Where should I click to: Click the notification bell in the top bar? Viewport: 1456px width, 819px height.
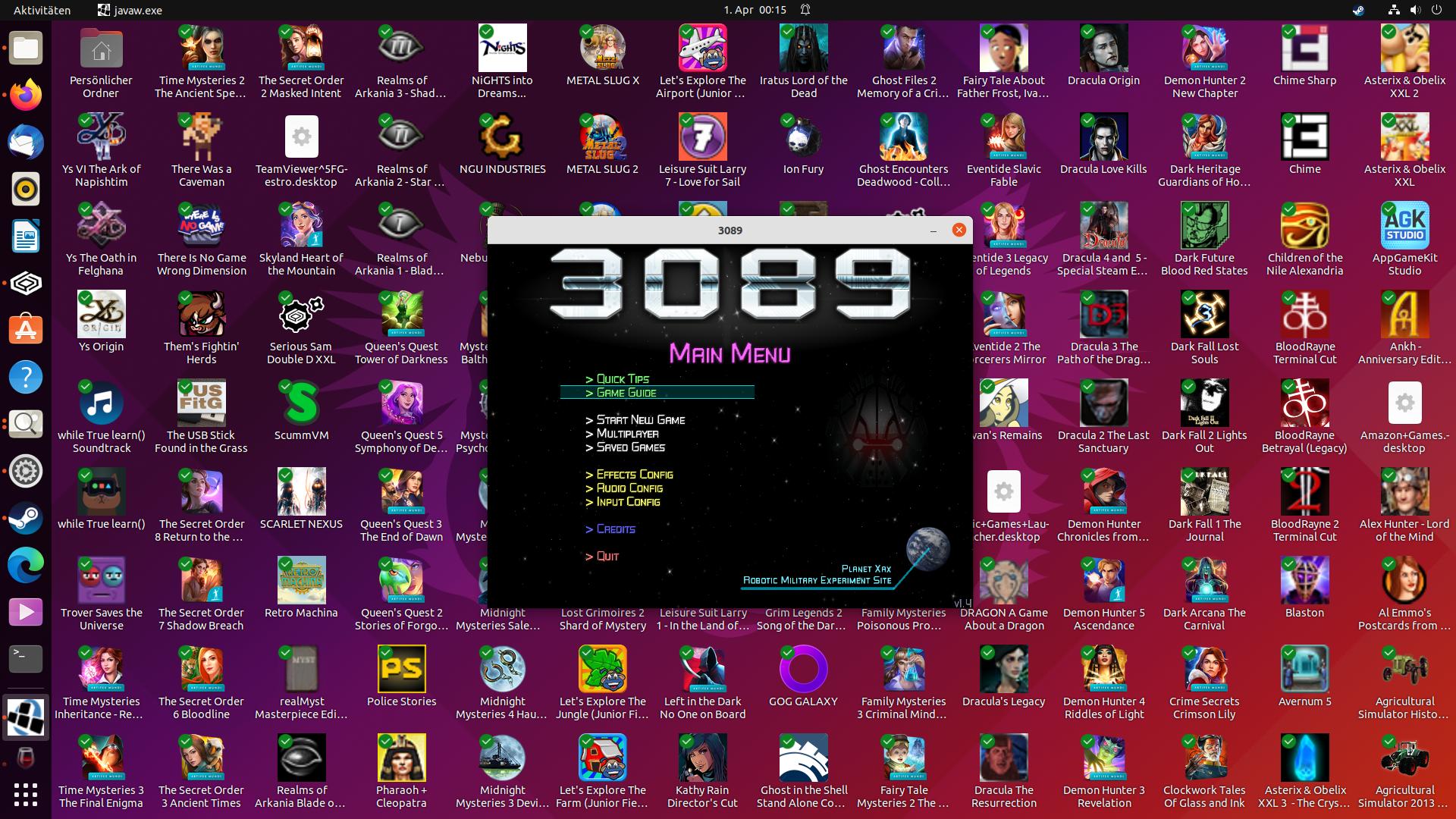coord(805,10)
